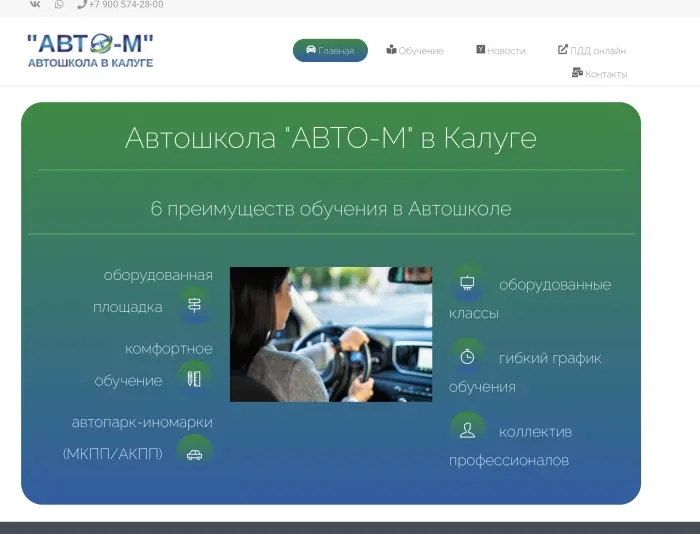Click the text автопарк-иномарки (МКПП/АКПП)
The width and height of the screenshot is (700, 534).
coord(138,438)
